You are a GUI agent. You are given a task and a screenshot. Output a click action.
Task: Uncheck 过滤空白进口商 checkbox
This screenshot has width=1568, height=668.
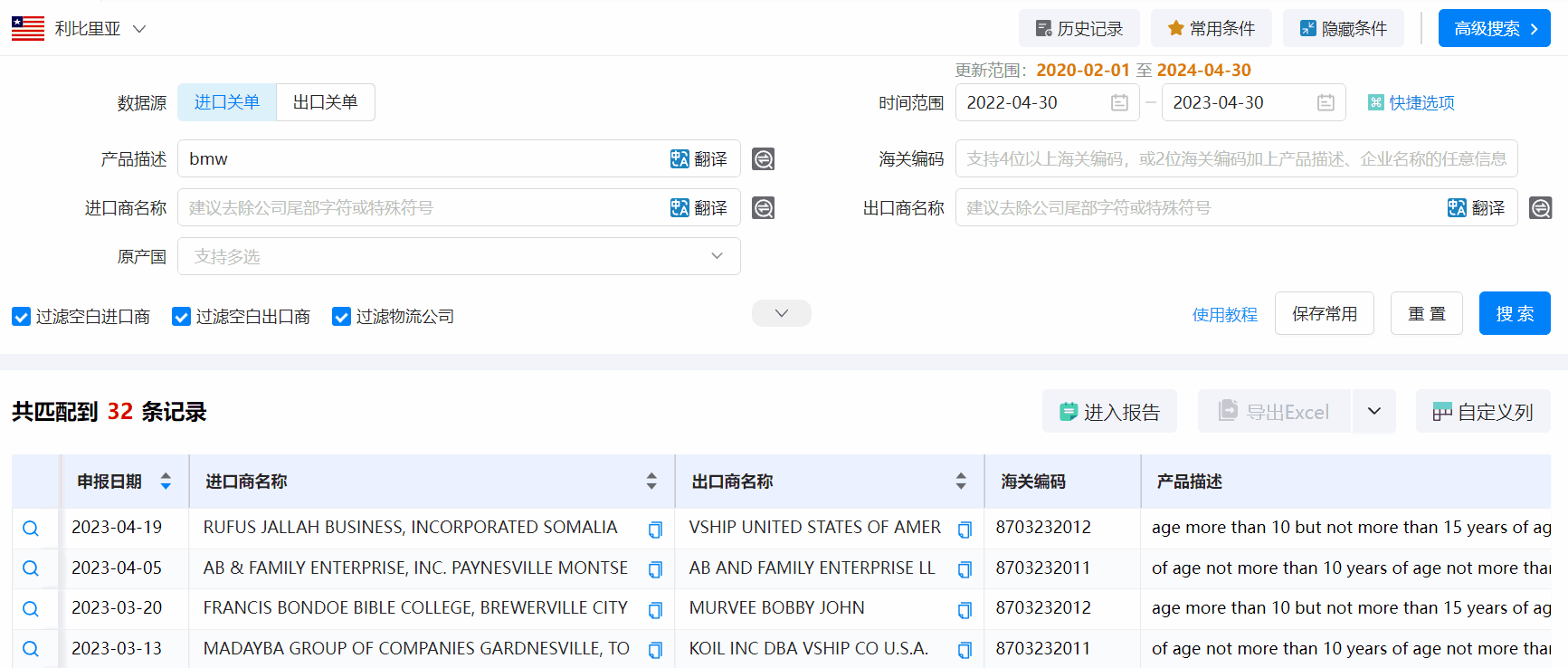pos(22,317)
